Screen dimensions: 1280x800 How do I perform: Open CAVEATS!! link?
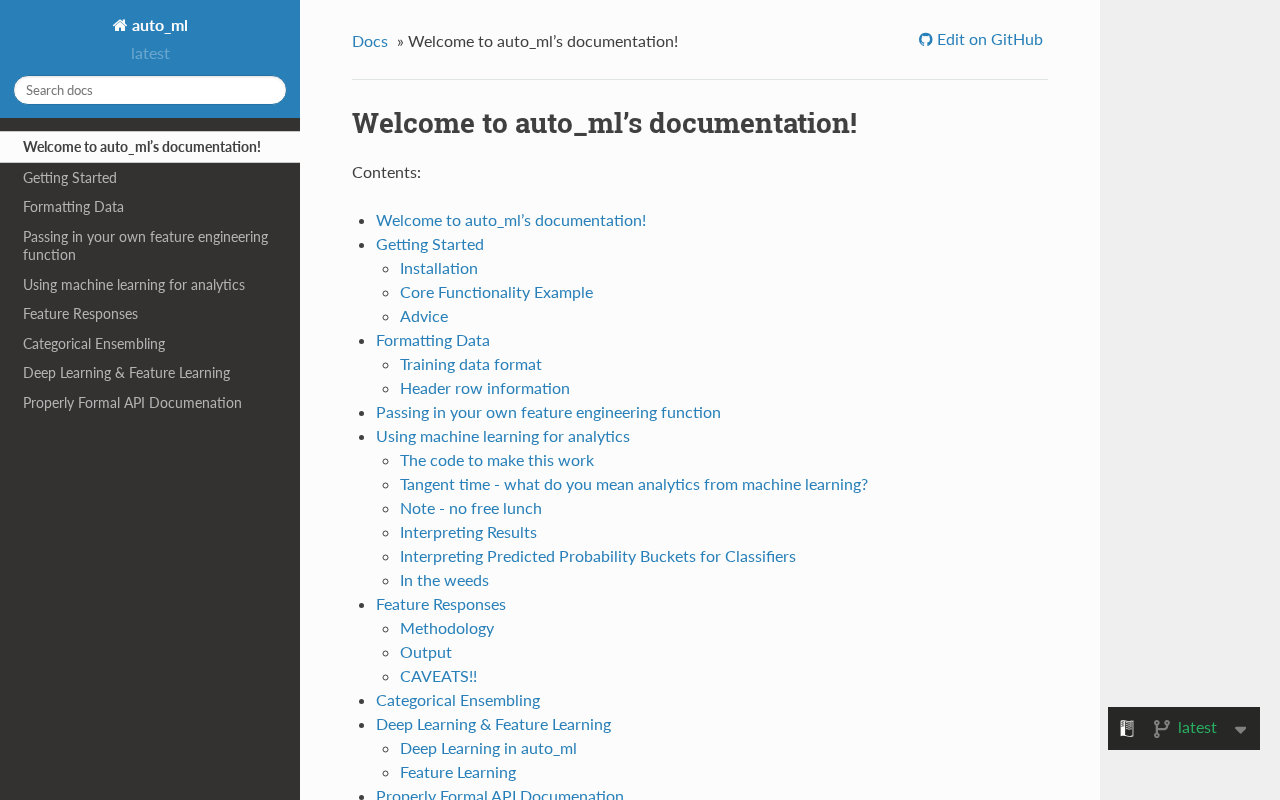(438, 676)
